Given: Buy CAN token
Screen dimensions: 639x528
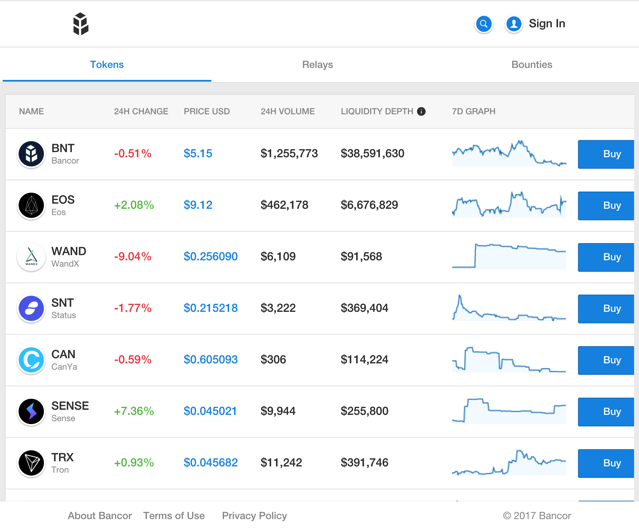Looking at the screenshot, I should [x=606, y=360].
